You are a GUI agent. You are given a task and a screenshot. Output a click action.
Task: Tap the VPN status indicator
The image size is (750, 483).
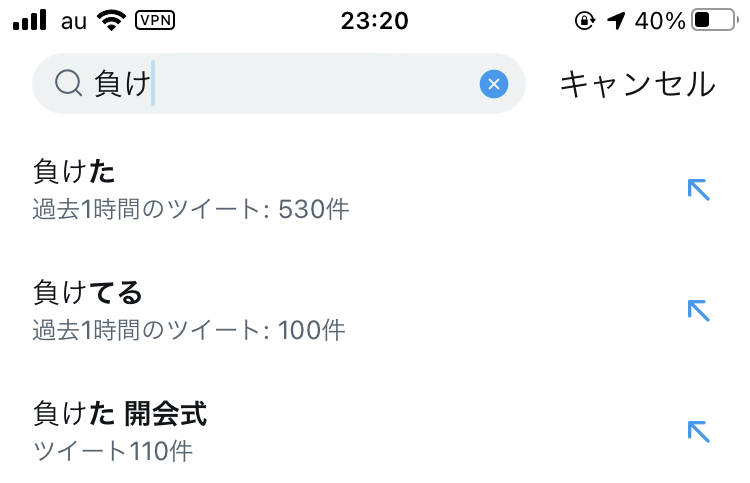pos(155,20)
